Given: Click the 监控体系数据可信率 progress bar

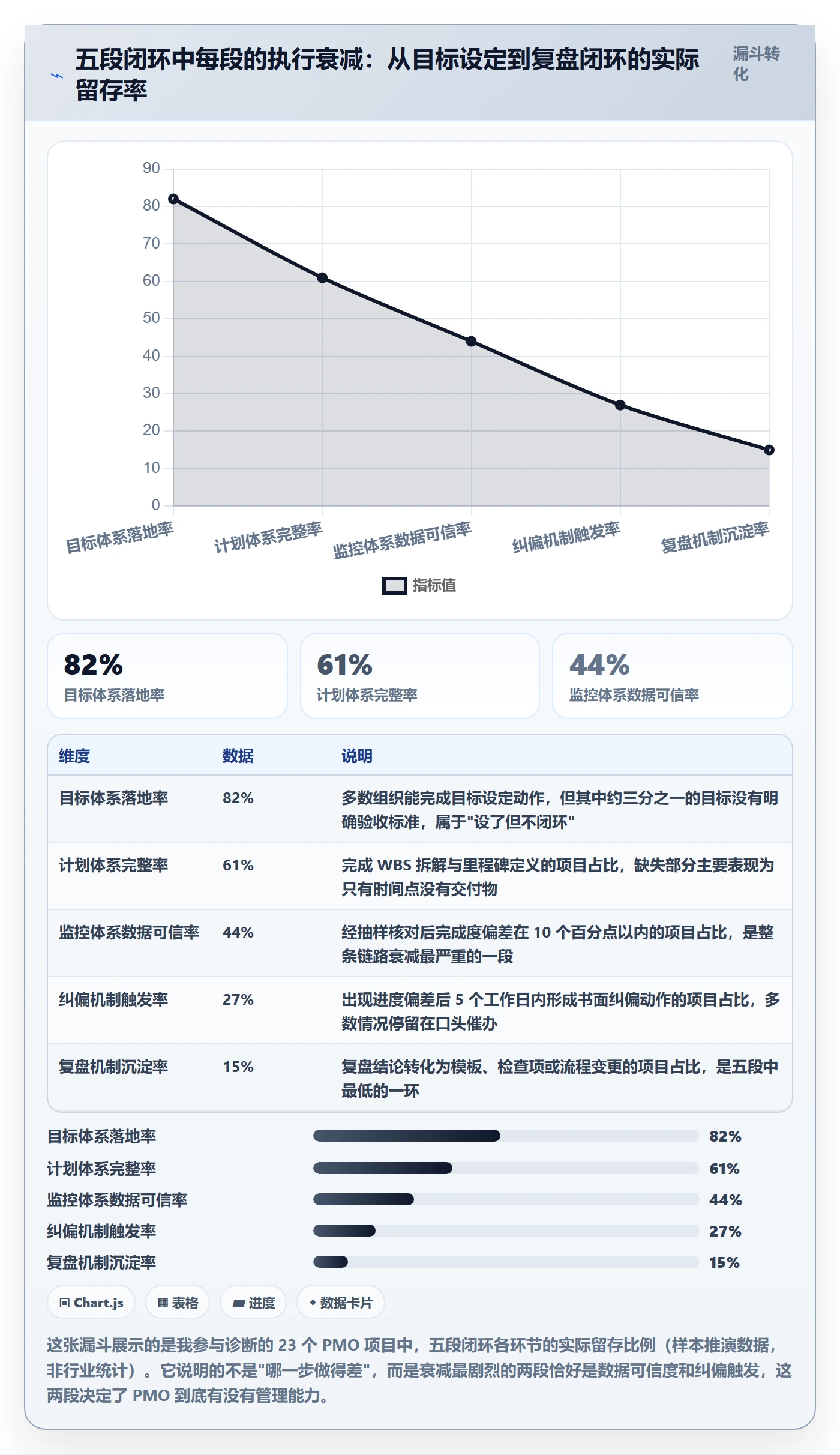Looking at the screenshot, I should click(x=506, y=1199).
